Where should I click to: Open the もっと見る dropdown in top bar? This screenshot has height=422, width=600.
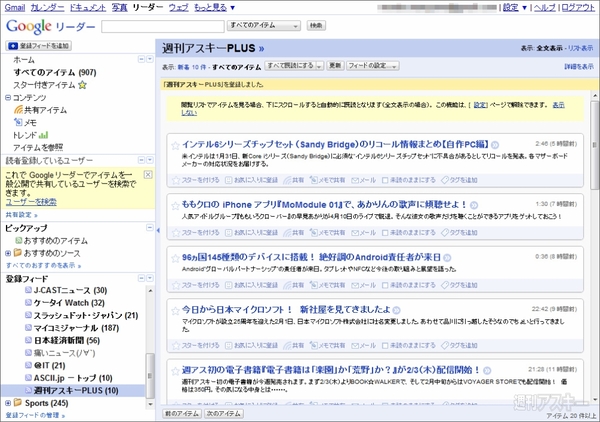coord(214,7)
